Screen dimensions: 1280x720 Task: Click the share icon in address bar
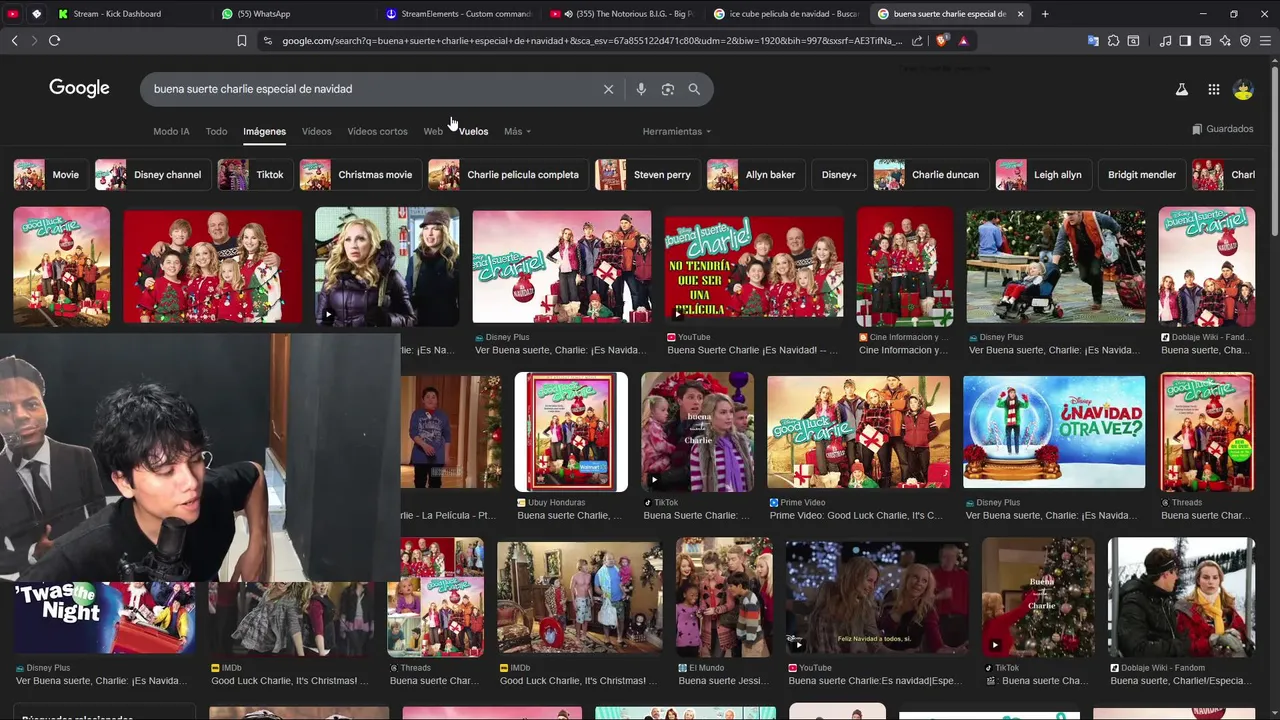(917, 41)
